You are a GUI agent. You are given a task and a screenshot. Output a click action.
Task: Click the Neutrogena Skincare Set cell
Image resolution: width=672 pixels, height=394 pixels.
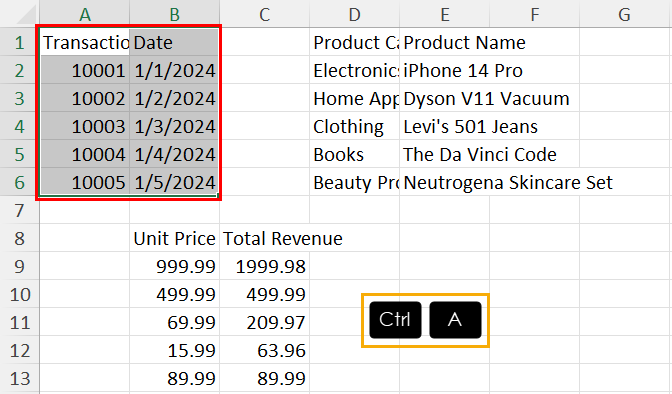click(444, 182)
